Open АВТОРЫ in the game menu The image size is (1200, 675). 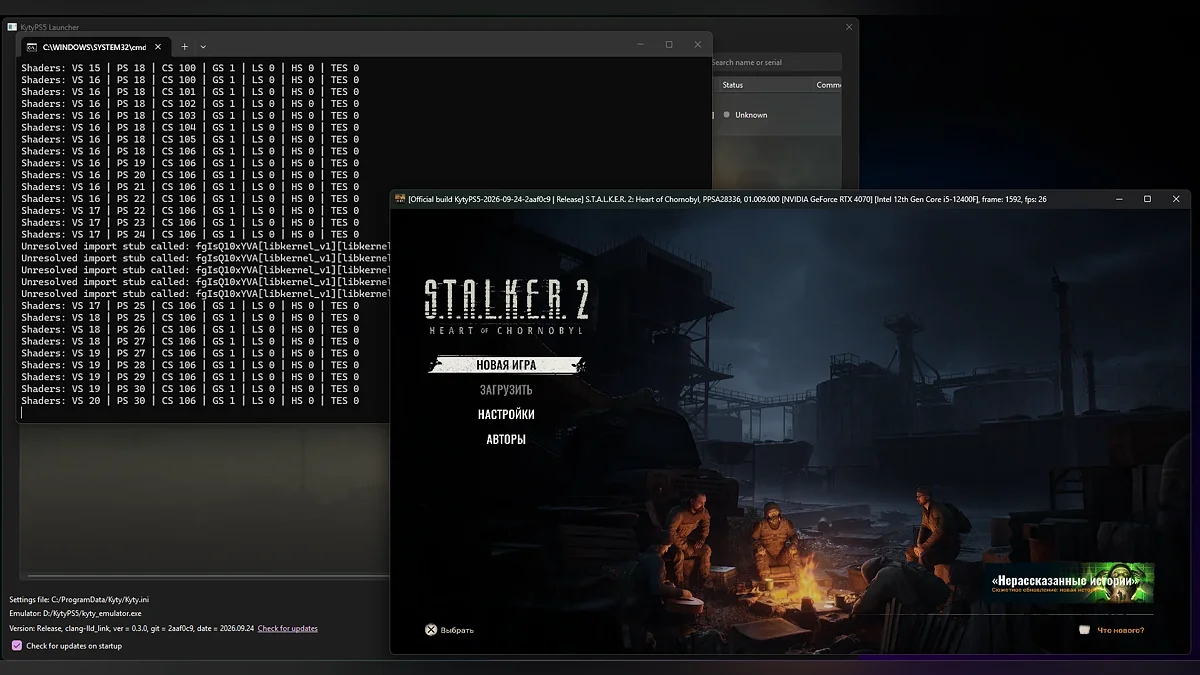pos(506,439)
